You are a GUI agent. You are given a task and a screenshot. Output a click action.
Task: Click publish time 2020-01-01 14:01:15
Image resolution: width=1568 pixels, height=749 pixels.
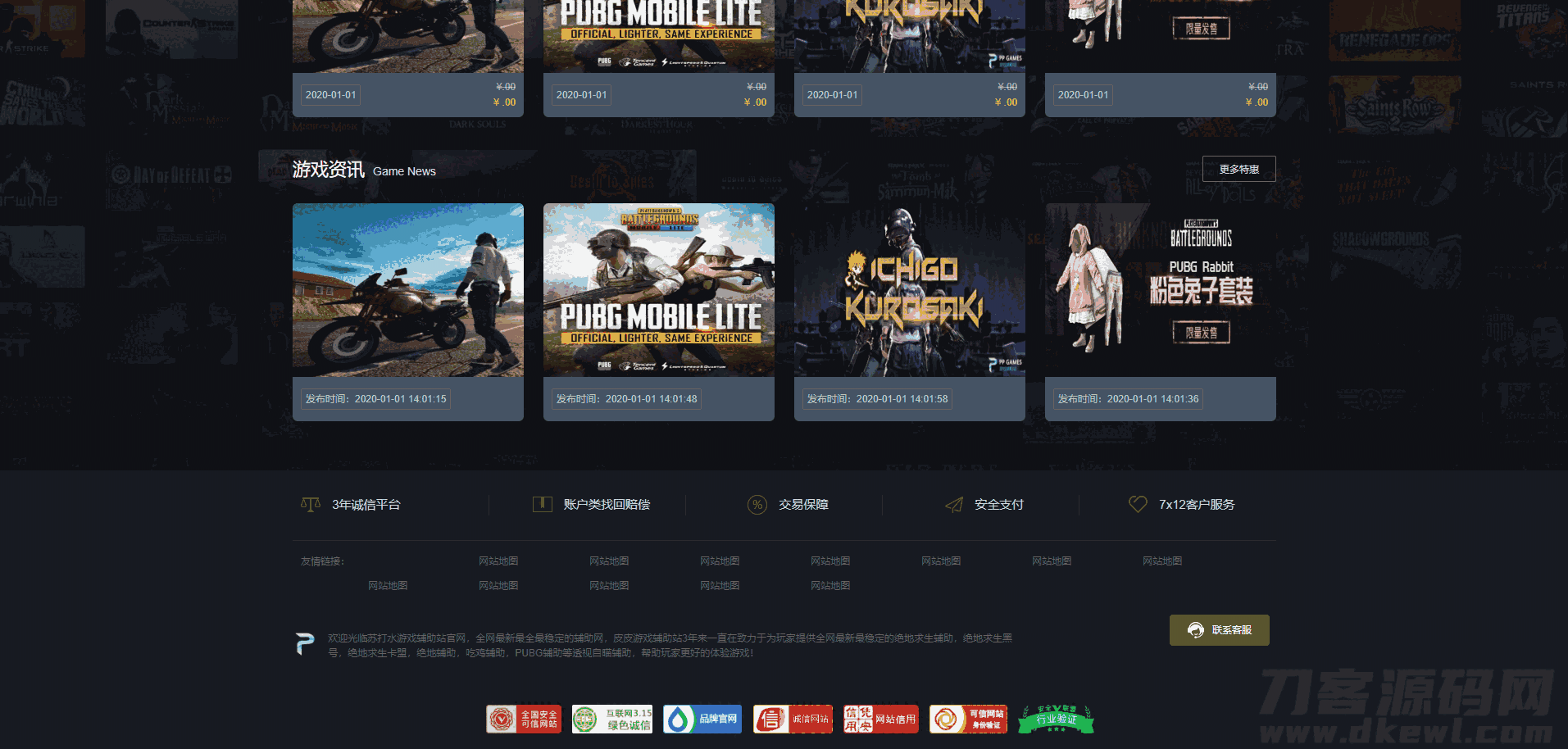click(376, 399)
